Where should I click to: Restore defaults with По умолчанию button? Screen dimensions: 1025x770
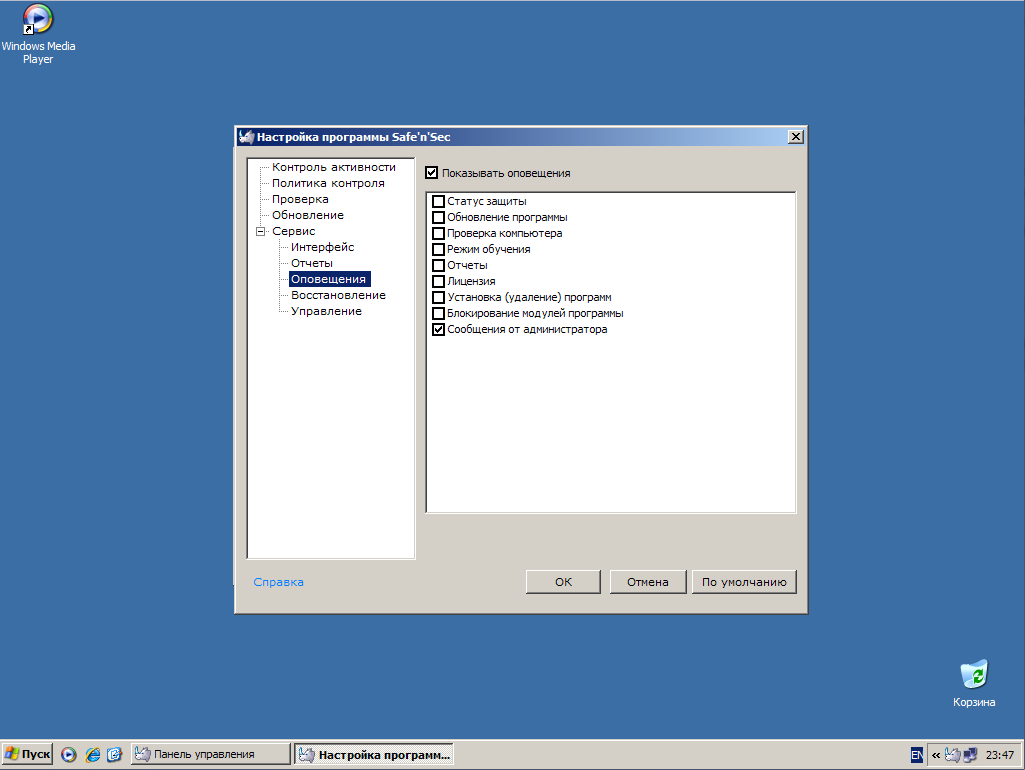coord(744,582)
